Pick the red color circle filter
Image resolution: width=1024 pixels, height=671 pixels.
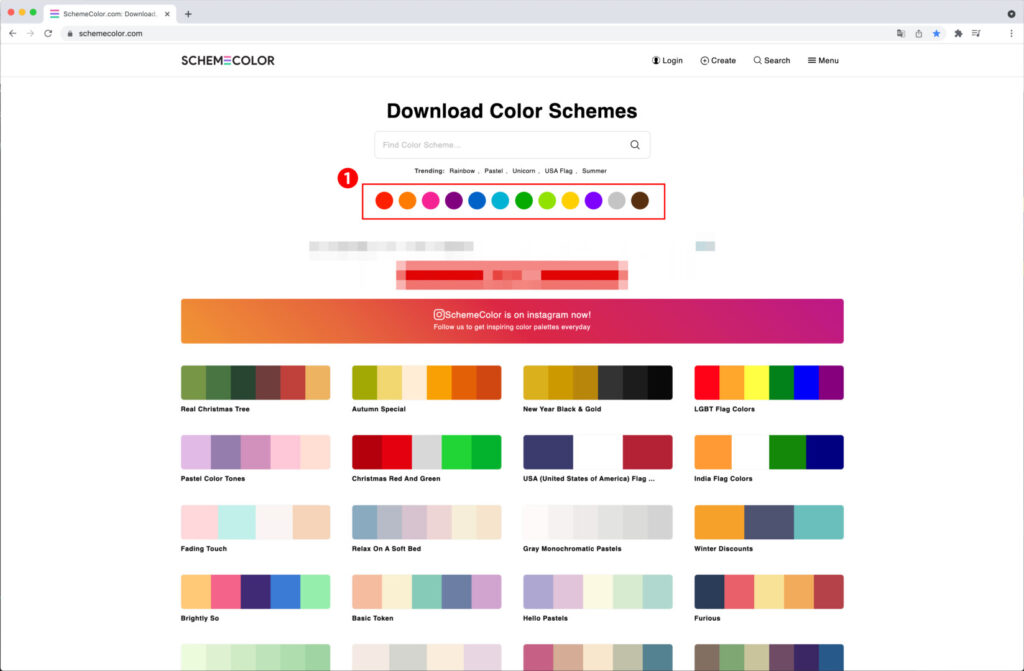click(384, 201)
